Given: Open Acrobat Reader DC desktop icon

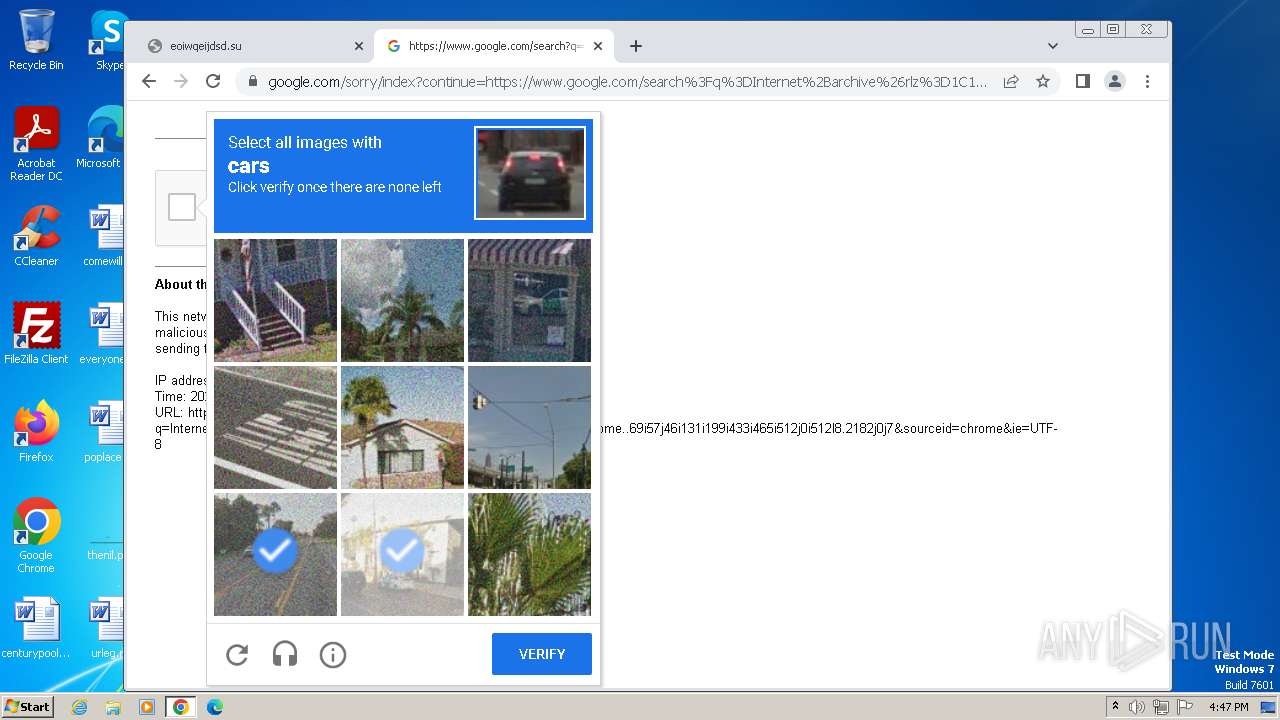Looking at the screenshot, I should 36,144.
